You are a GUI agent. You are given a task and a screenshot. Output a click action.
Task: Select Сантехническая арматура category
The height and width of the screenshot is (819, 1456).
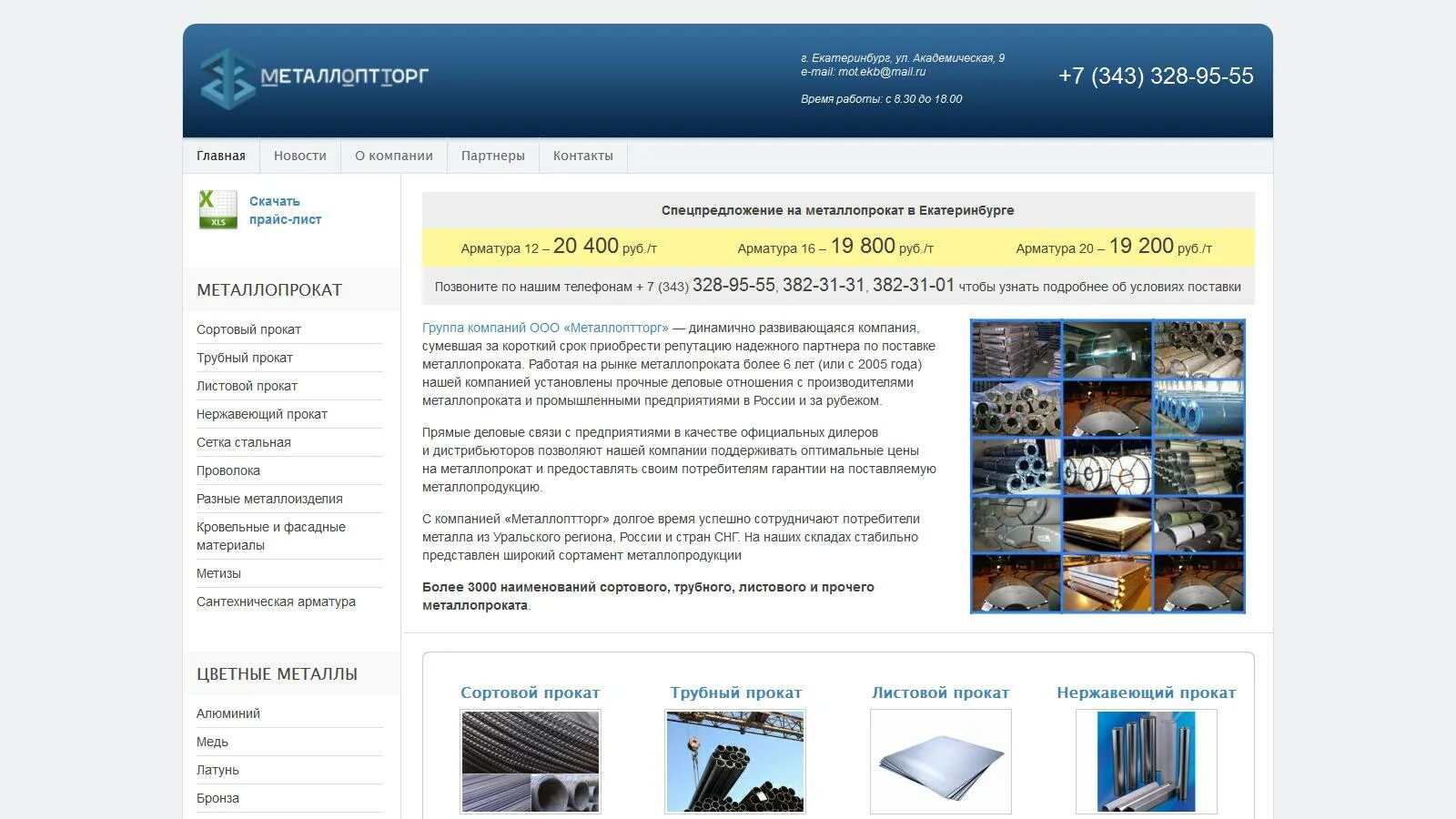[276, 602]
